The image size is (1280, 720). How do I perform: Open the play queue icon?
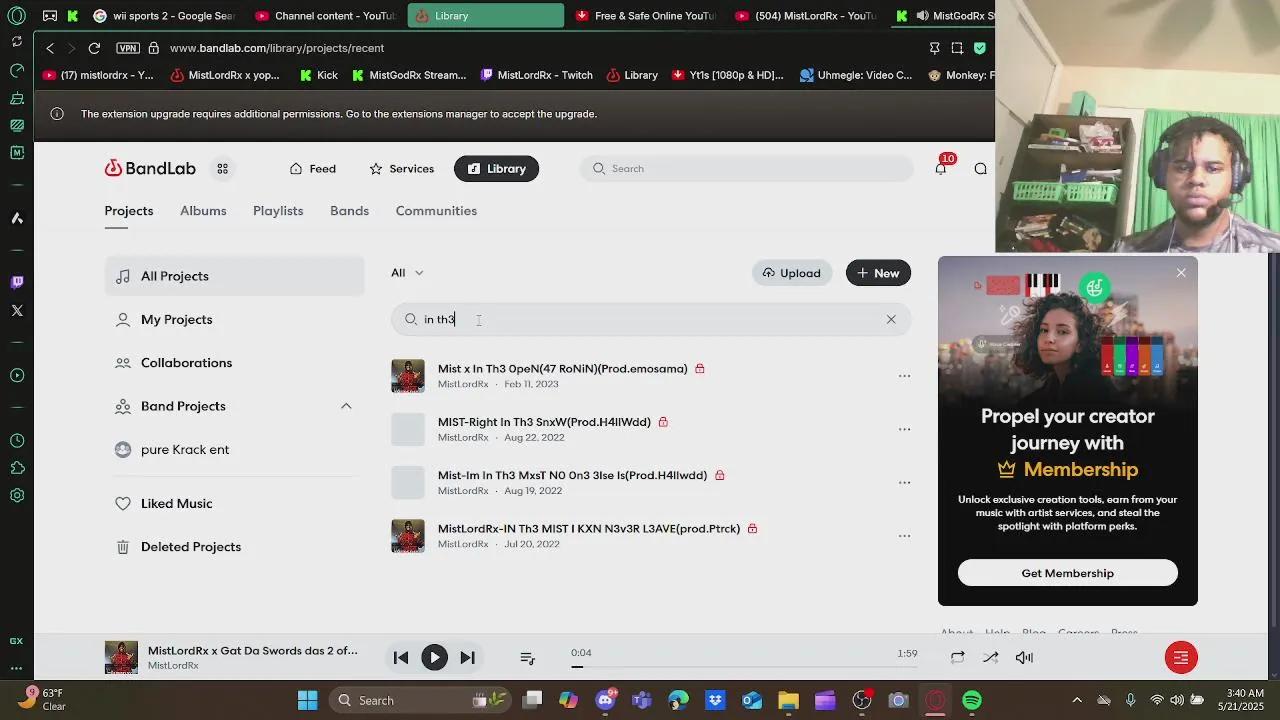tap(528, 658)
